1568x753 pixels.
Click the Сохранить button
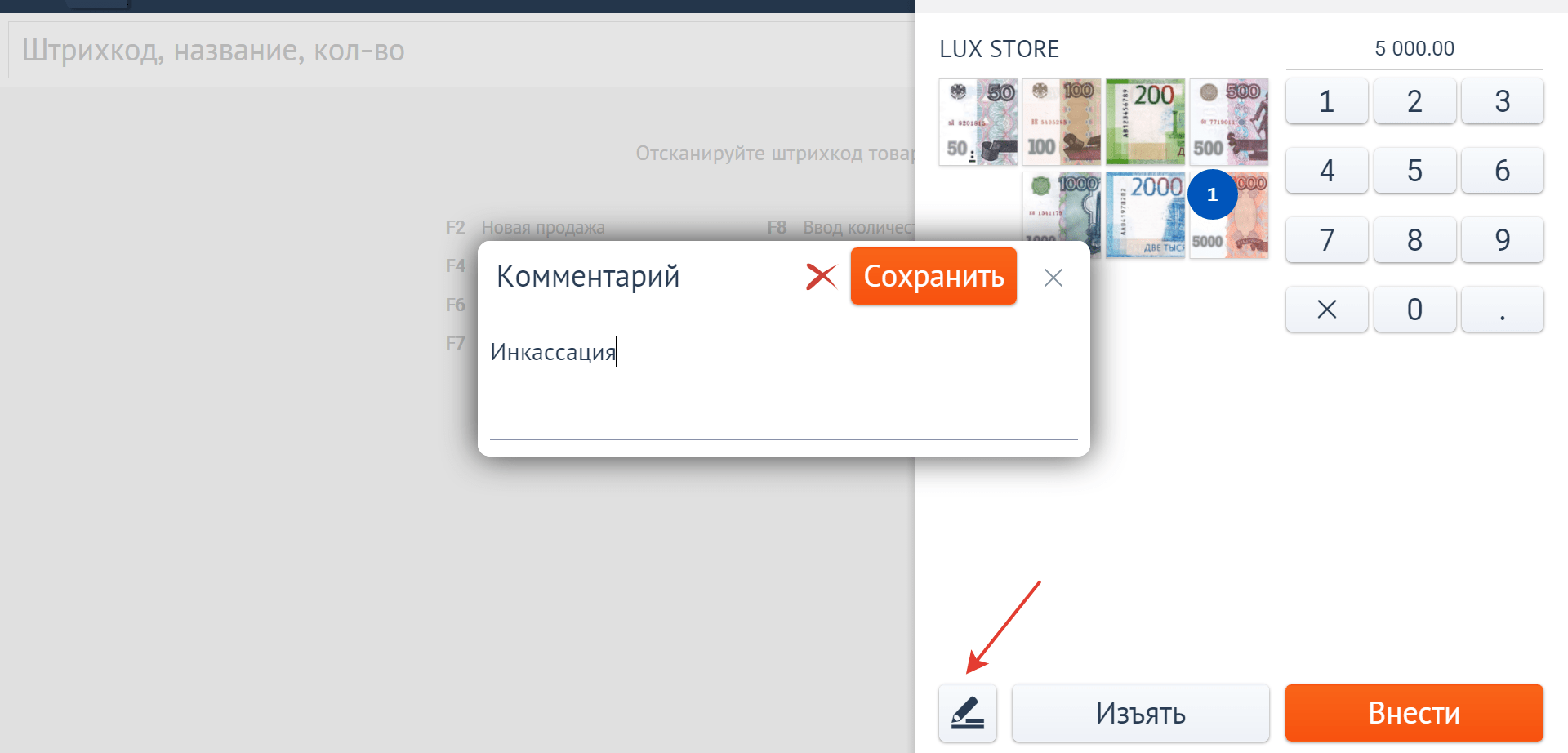[933, 276]
